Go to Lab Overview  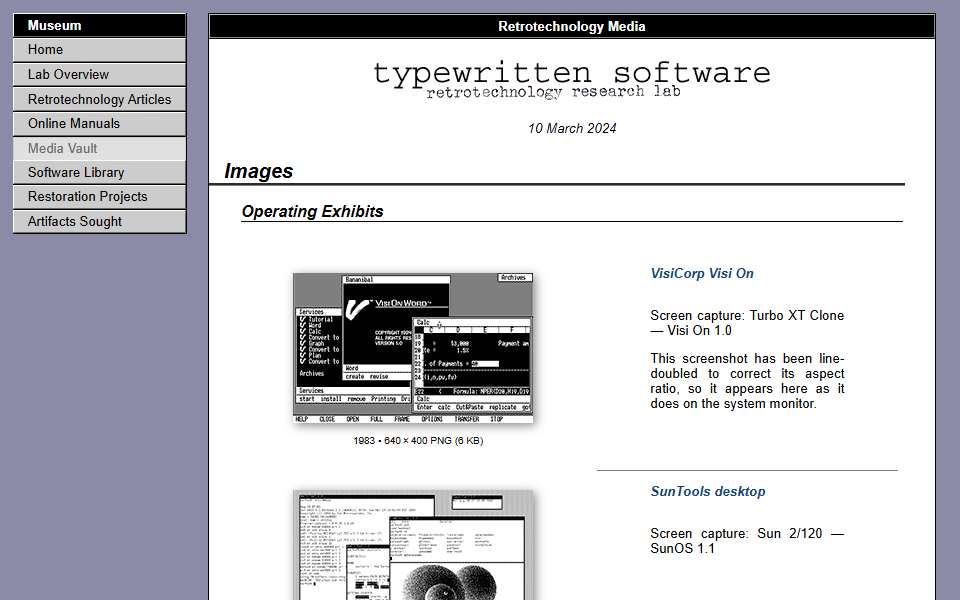point(99,75)
